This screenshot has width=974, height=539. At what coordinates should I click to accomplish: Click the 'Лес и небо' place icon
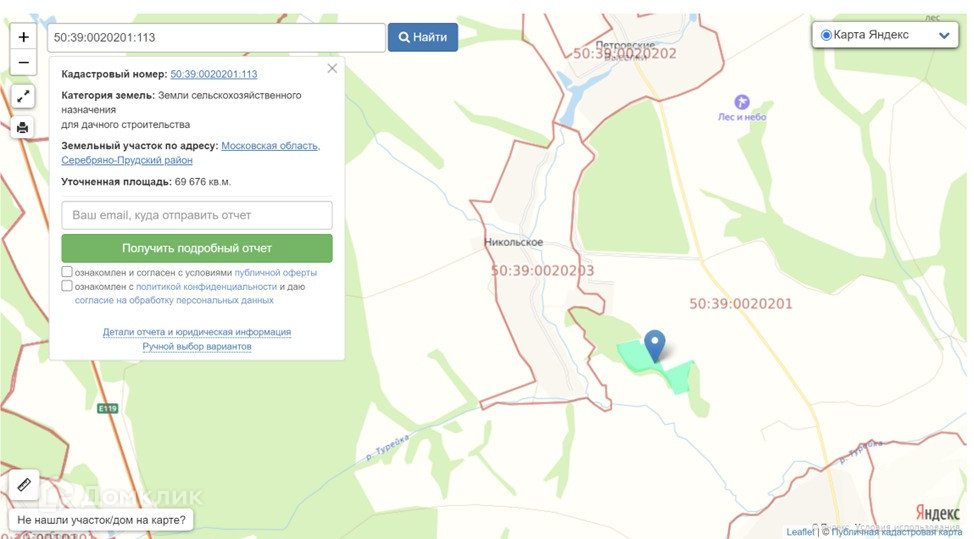pos(742,102)
